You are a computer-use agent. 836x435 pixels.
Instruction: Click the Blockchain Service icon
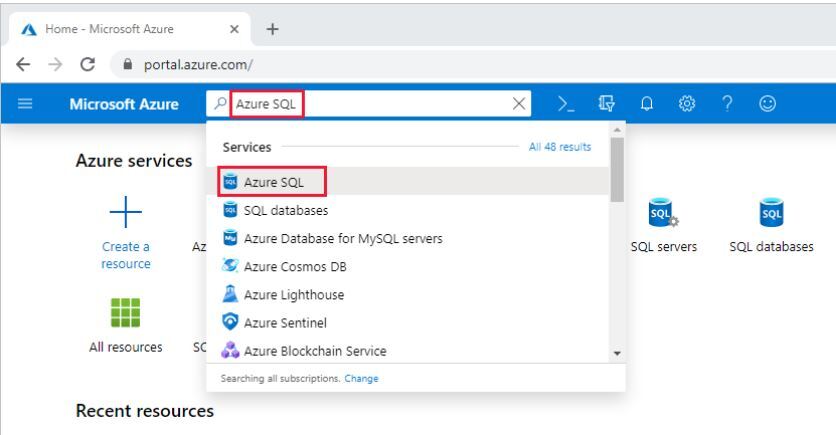(230, 350)
